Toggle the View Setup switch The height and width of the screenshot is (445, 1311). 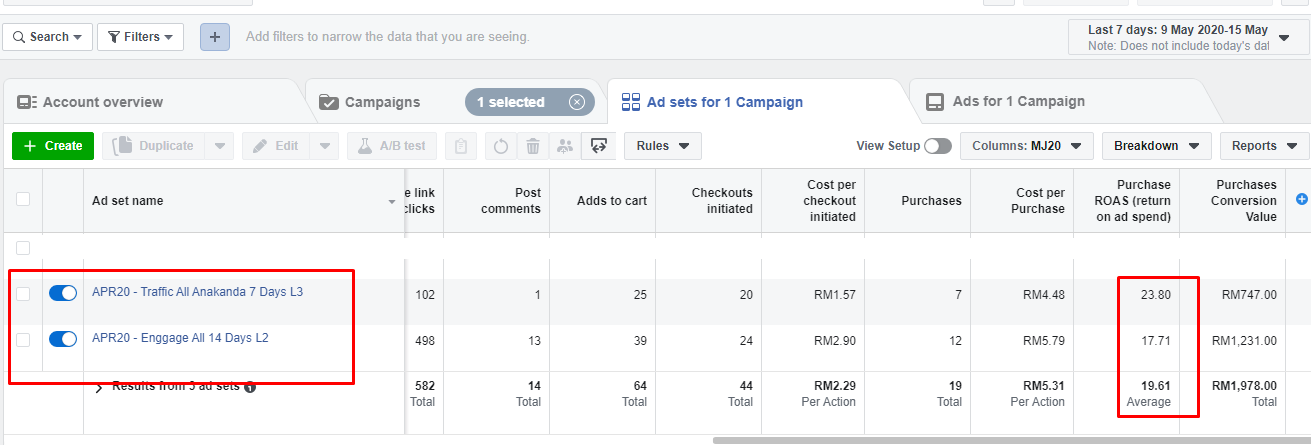pos(938,146)
